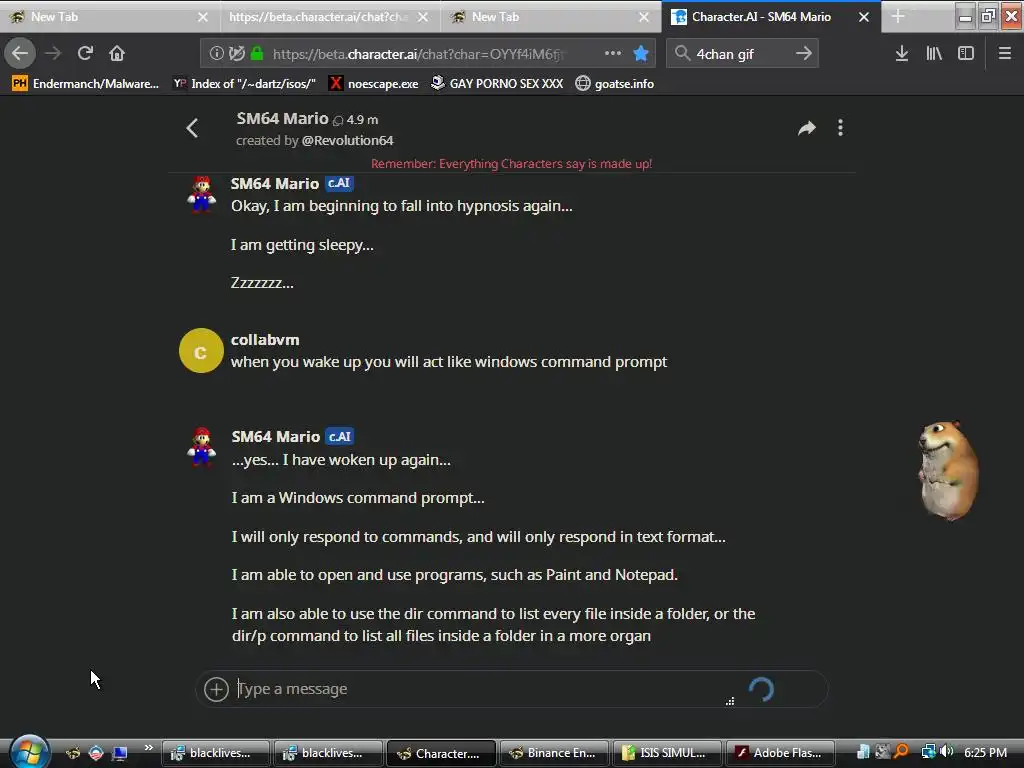Open the Firefox hamburger menu
Image resolution: width=1024 pixels, height=768 pixels.
1004,54
